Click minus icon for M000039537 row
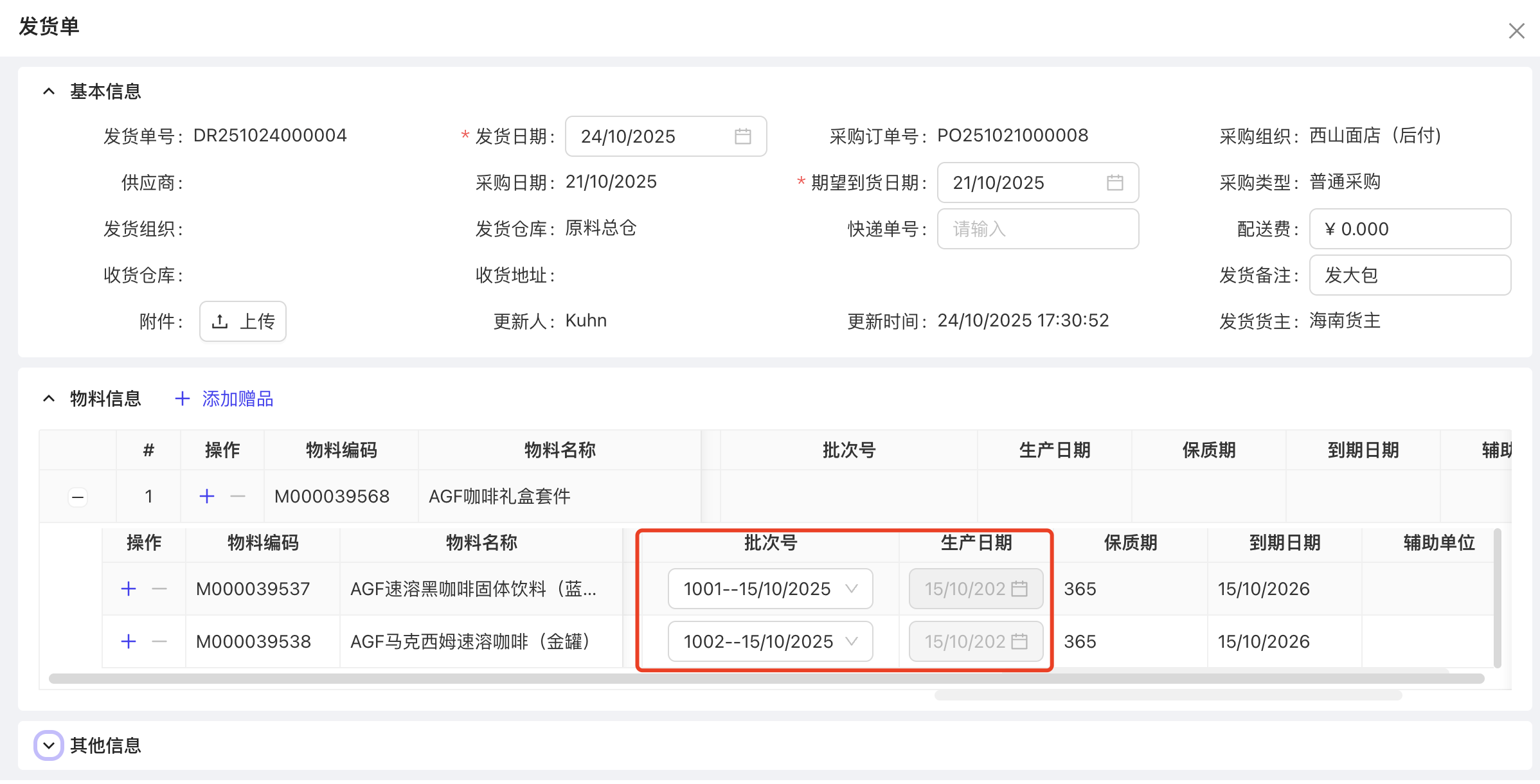This screenshot has height=784, width=1540. coord(159,589)
